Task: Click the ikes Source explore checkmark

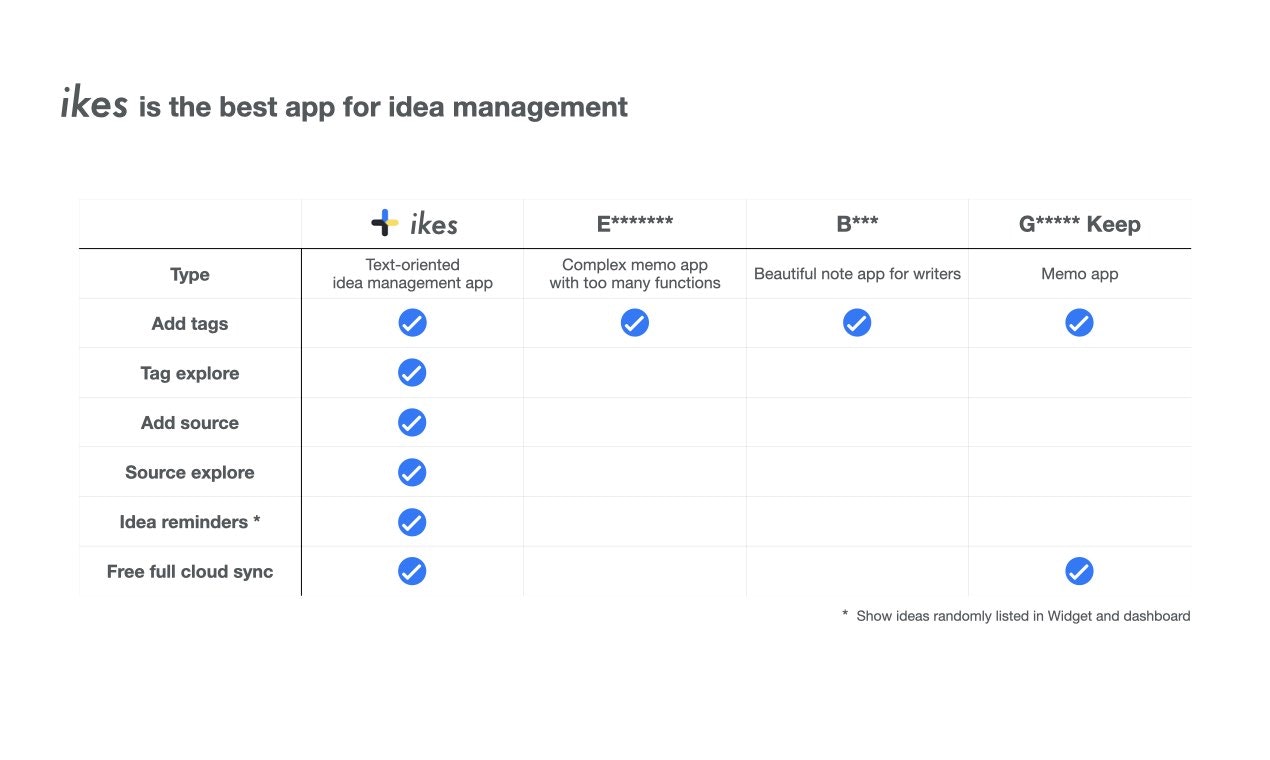Action: (x=412, y=472)
